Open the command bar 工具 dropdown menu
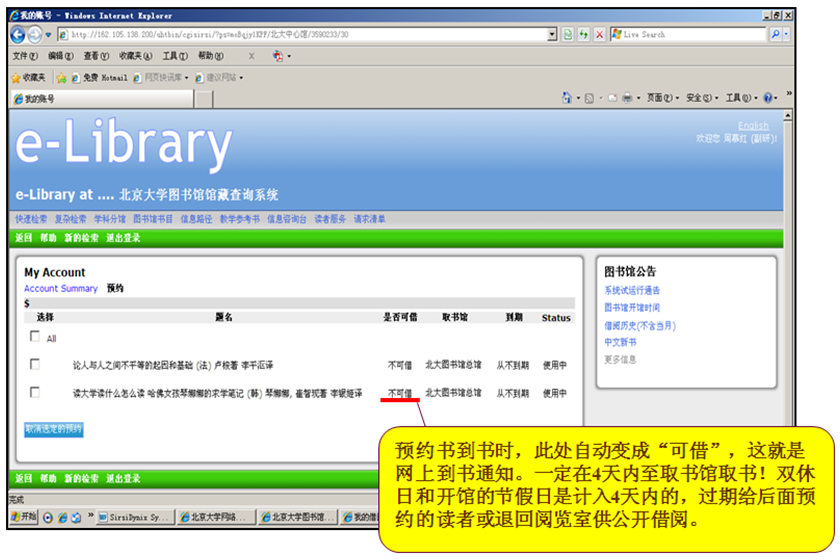 (x=741, y=98)
